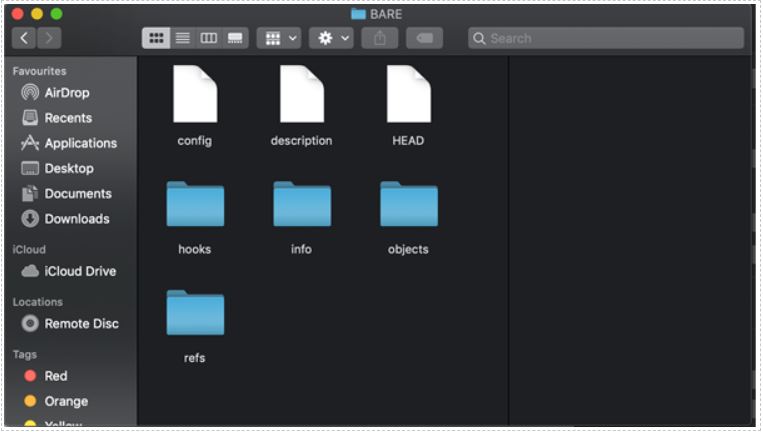Click the Edit Tags toolbar button
763x432 pixels.
pos(424,38)
